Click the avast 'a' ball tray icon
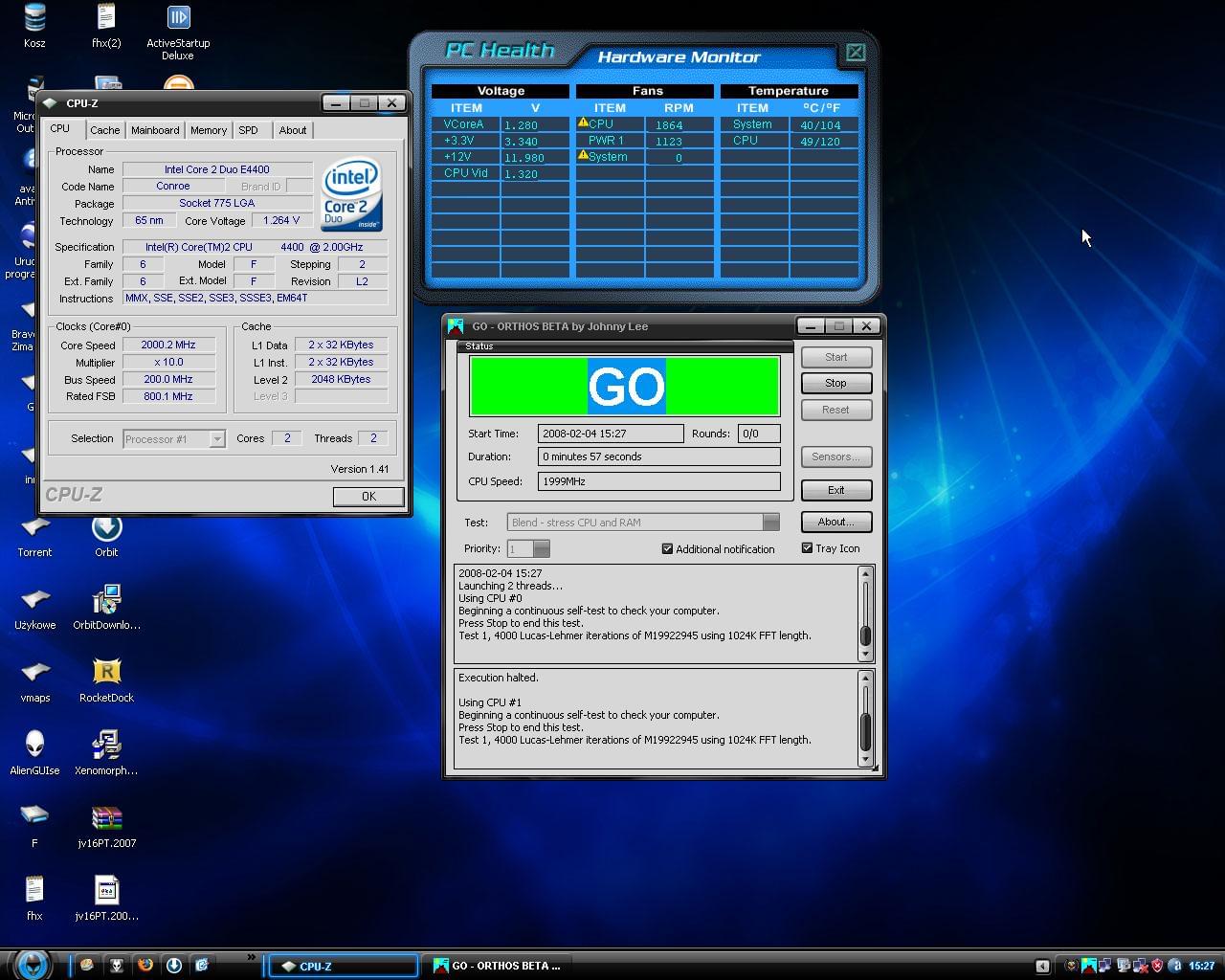This screenshot has height=980, width=1225. 1174,966
